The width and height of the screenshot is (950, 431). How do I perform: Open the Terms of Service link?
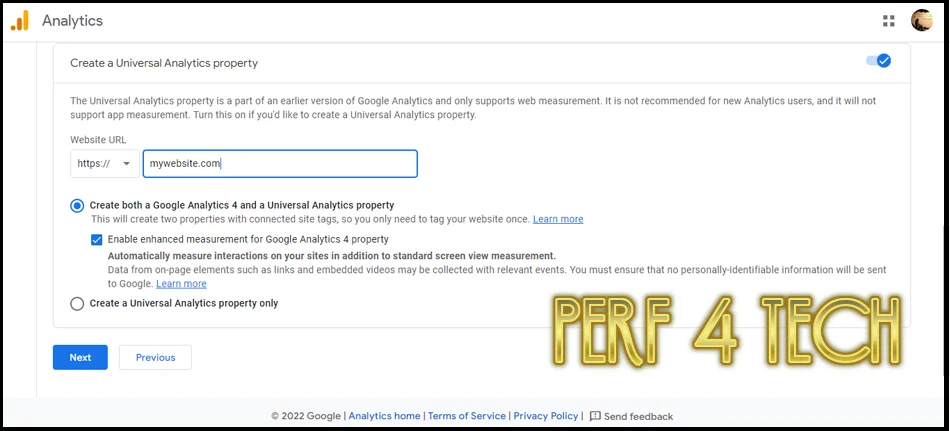467,416
